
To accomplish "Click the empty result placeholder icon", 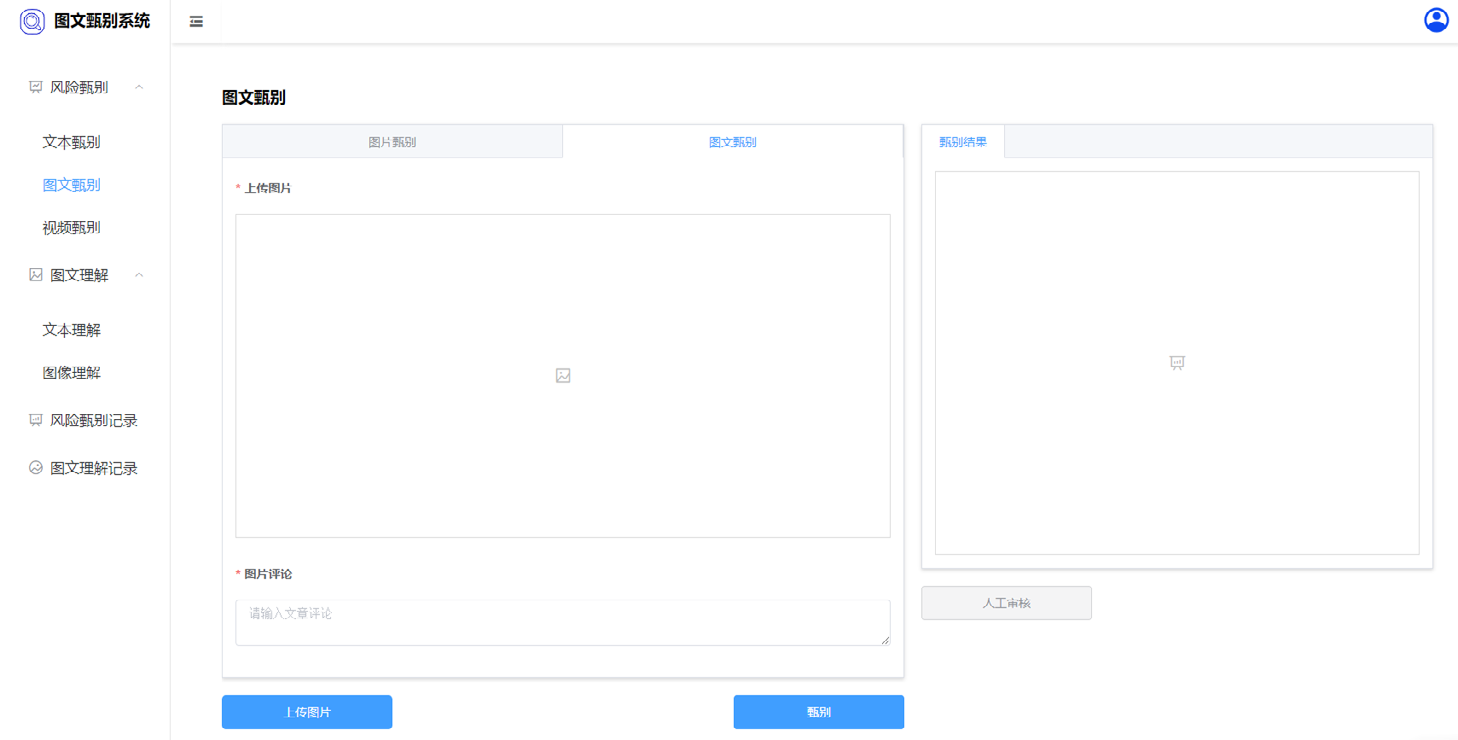I will tap(1177, 363).
